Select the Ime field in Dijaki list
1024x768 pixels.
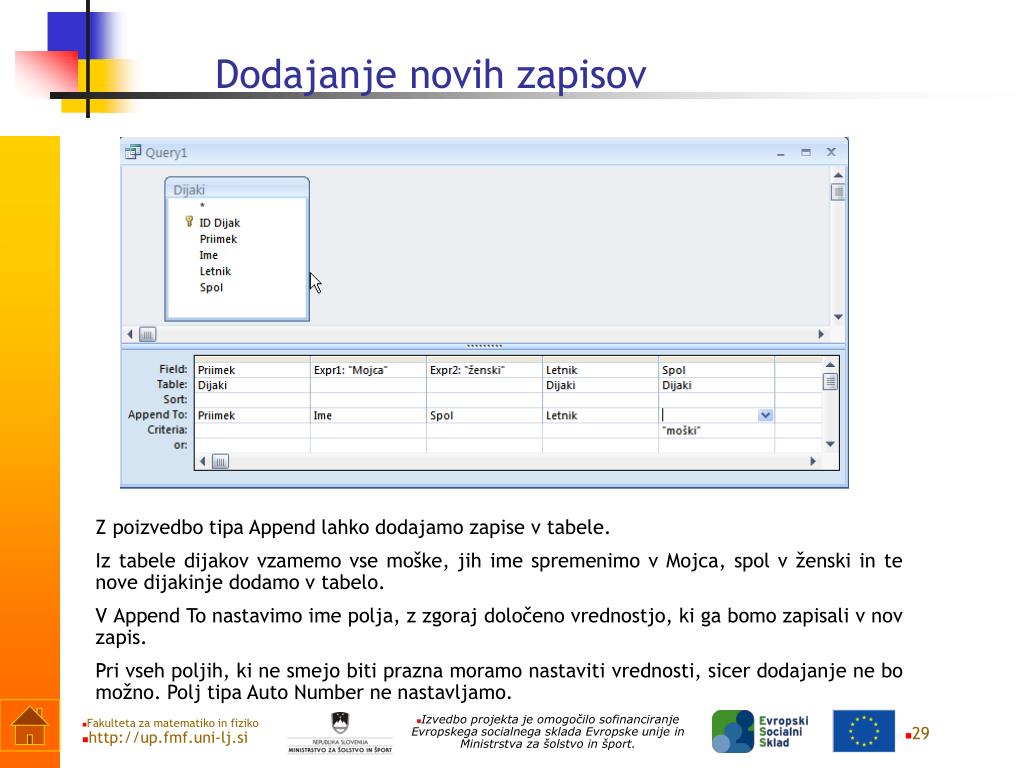tap(208, 255)
